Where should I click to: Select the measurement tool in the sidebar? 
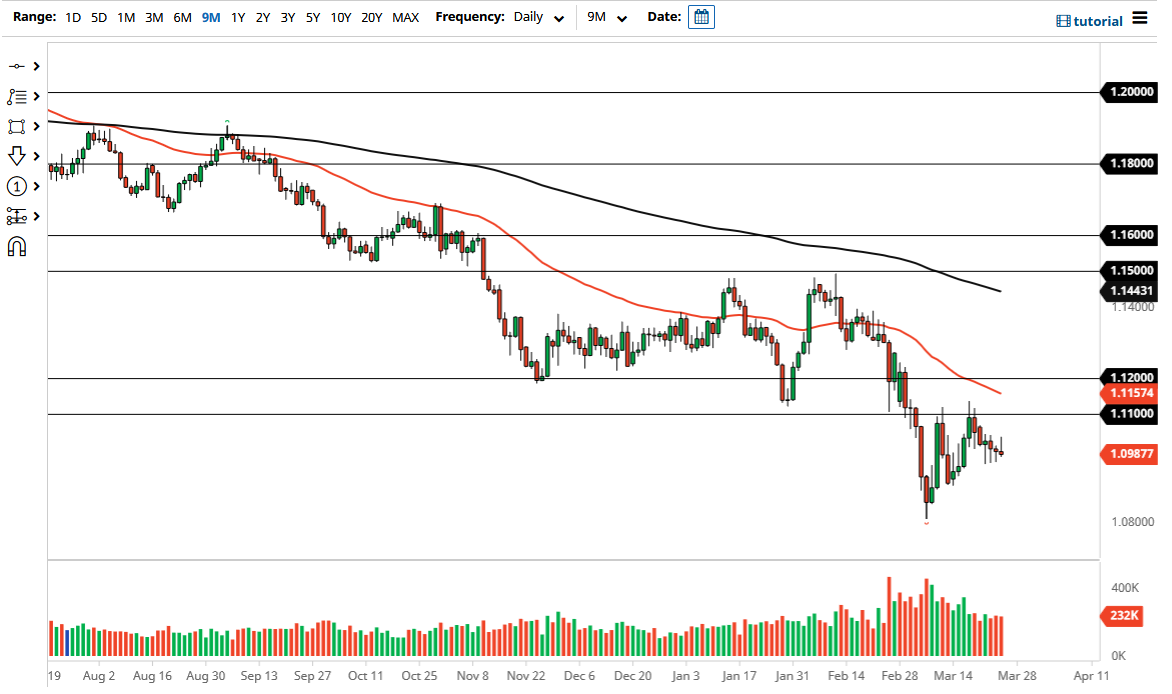[x=16, y=216]
